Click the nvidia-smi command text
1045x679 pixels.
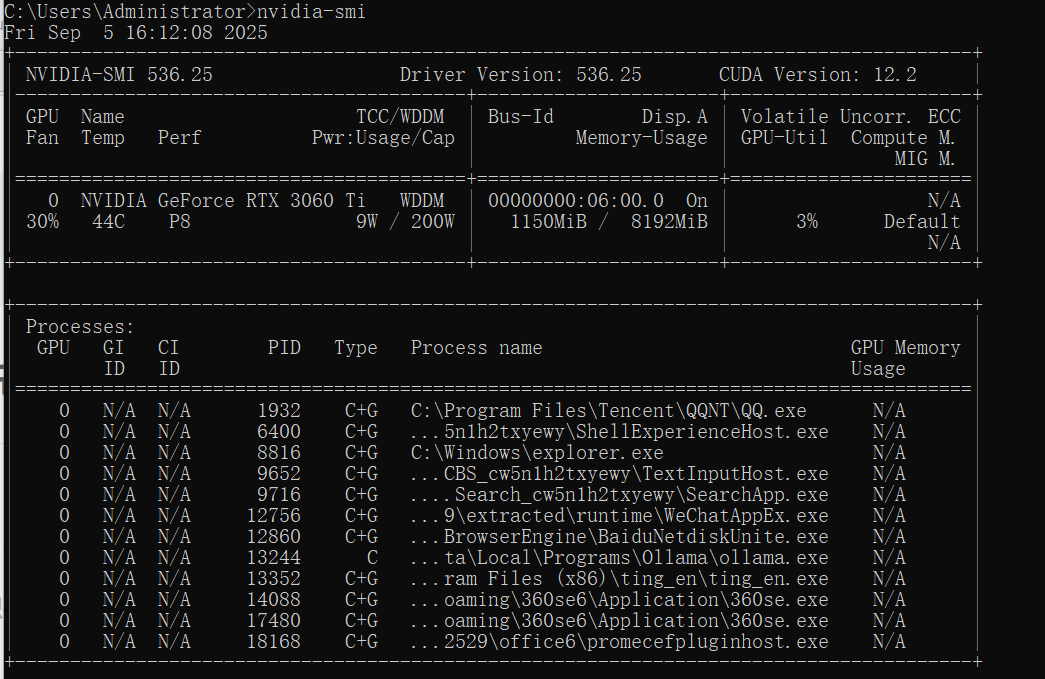point(311,11)
